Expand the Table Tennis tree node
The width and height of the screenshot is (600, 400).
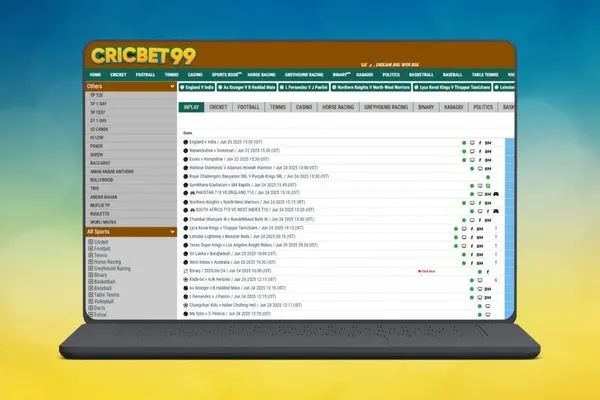tap(91, 295)
